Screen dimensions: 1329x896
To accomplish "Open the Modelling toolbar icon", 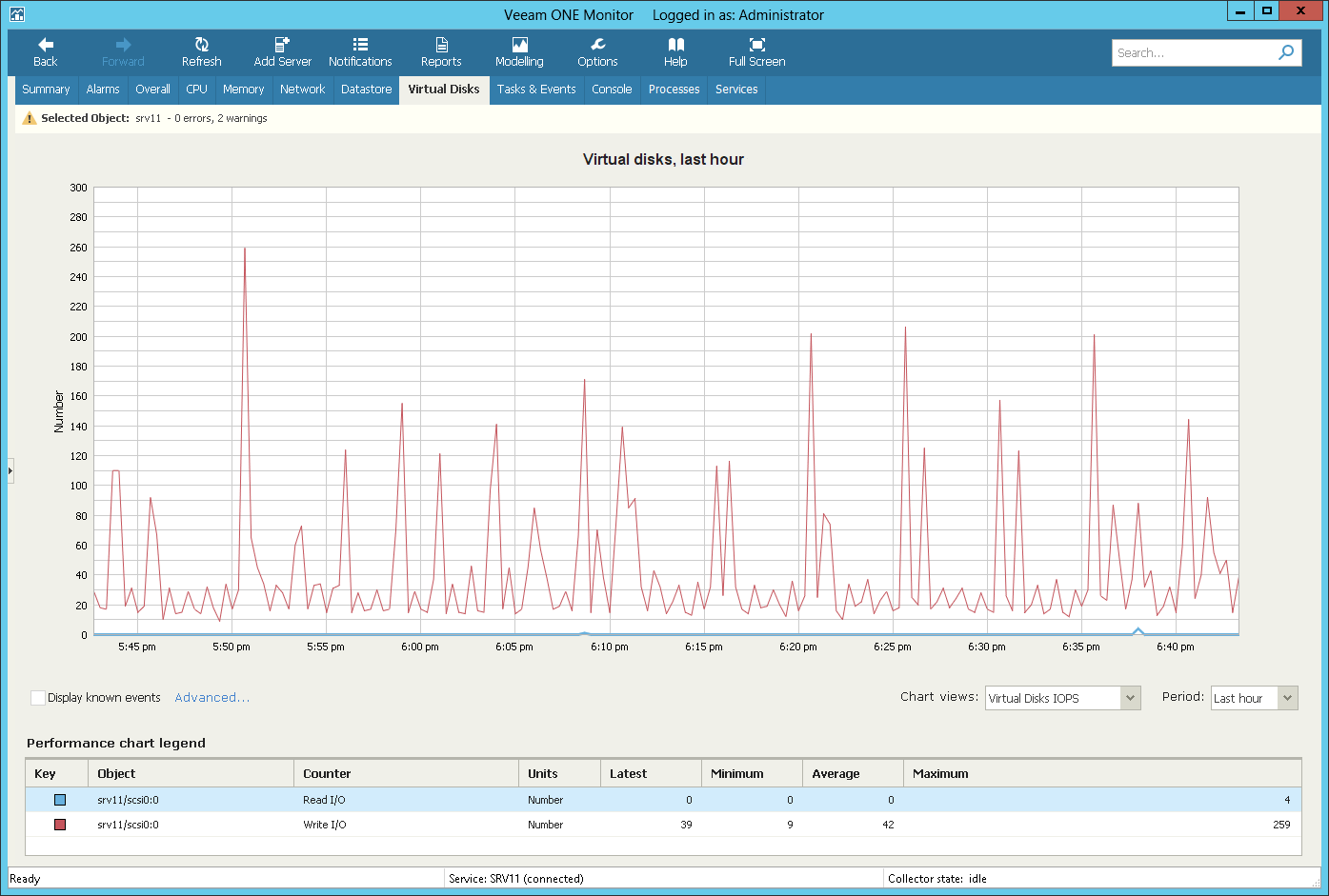I will click(x=519, y=45).
